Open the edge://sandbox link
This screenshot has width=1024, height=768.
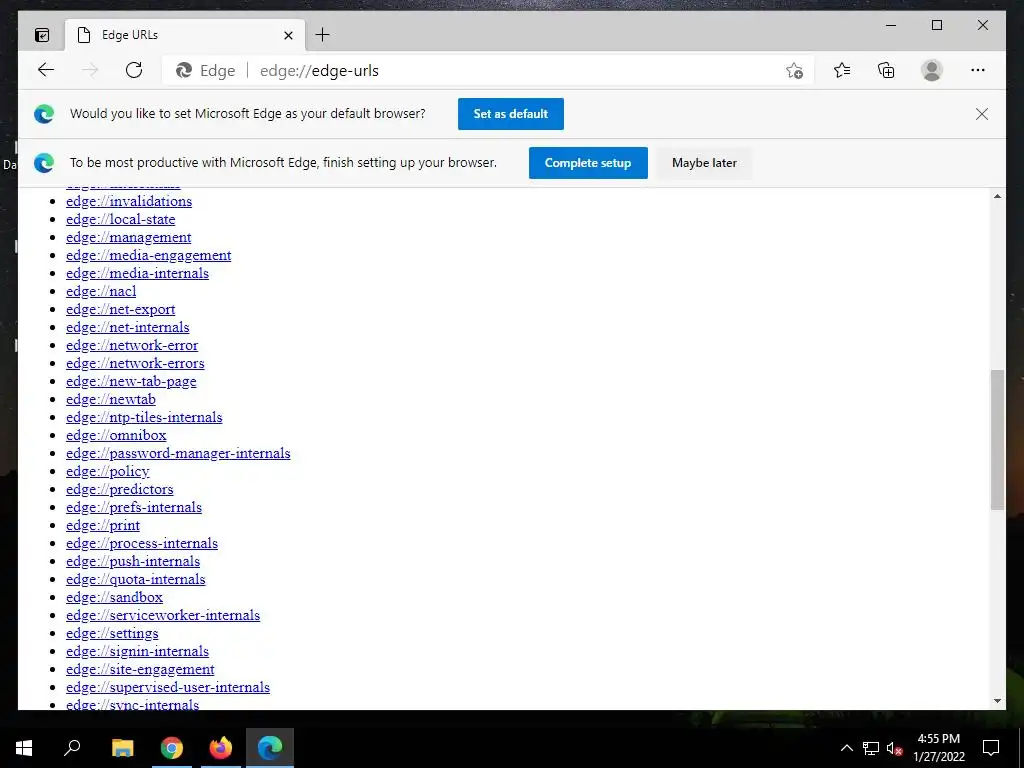pos(114,597)
